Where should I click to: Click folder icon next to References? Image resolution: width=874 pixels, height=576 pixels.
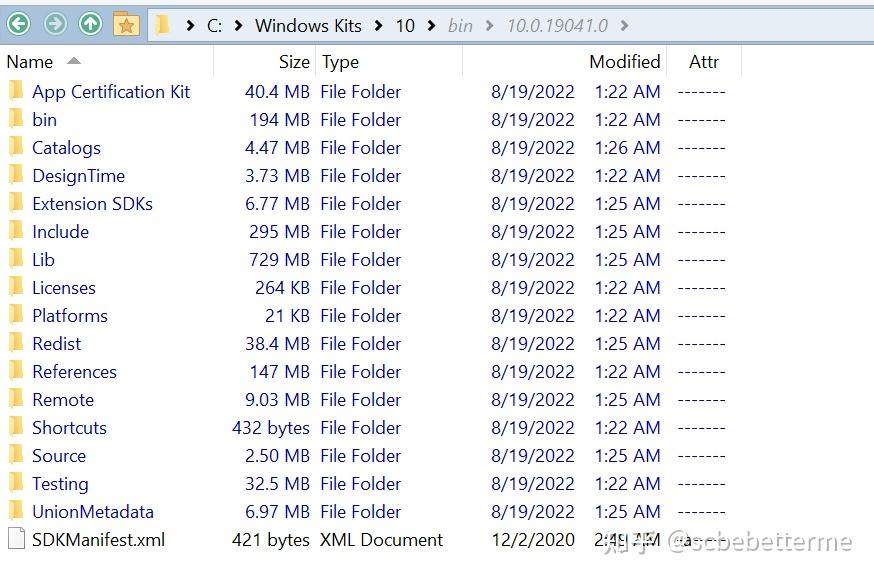[16, 371]
